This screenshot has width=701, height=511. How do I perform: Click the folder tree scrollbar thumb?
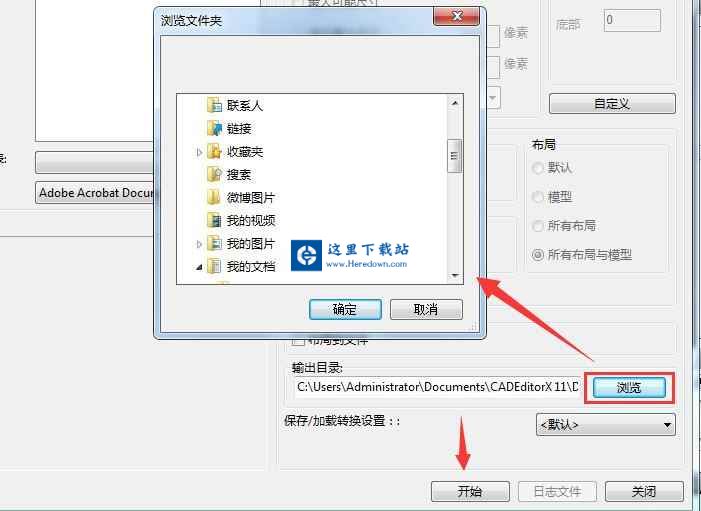455,156
